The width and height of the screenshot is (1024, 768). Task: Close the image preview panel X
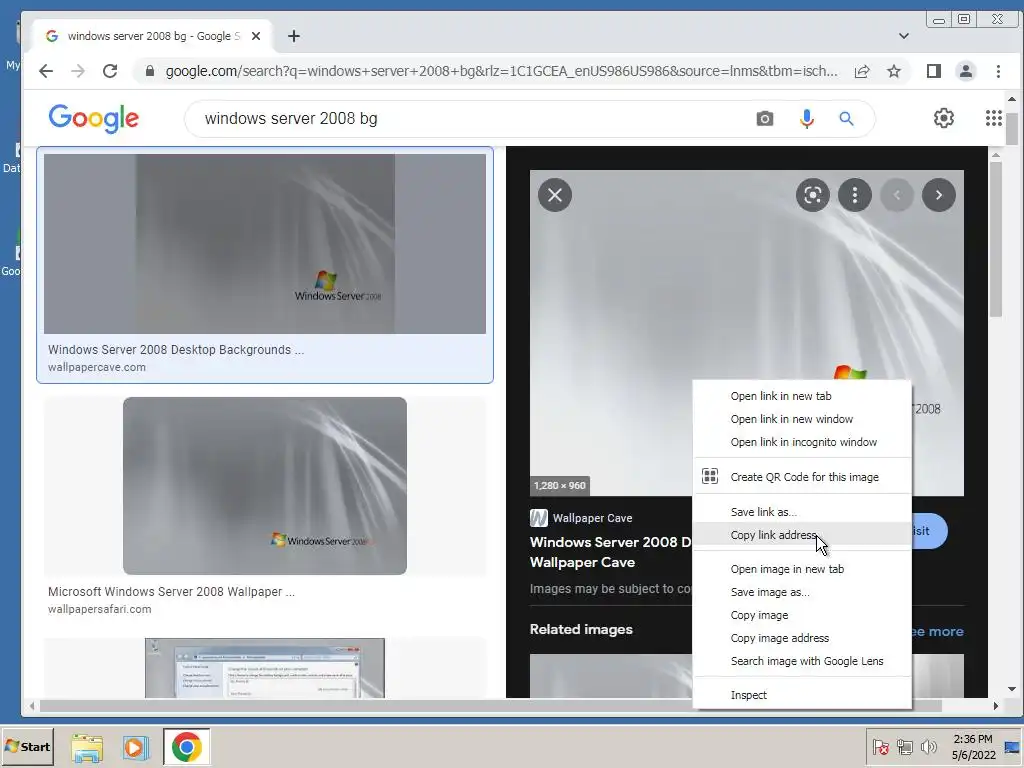click(x=555, y=195)
